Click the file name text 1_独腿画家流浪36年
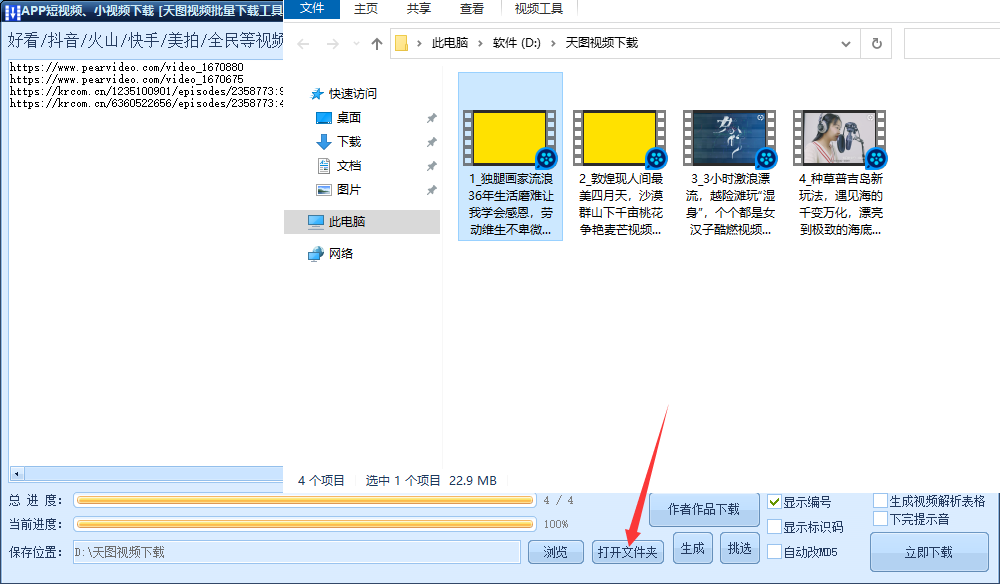Screen dimensions: 1000x584 pyautogui.click(x=511, y=204)
